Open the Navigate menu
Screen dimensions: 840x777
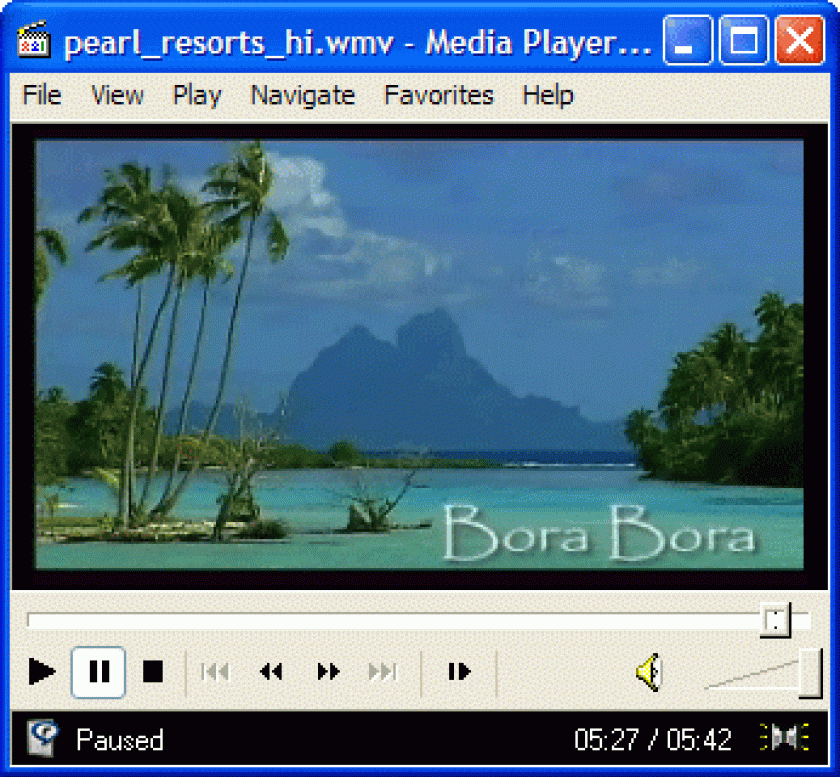303,96
